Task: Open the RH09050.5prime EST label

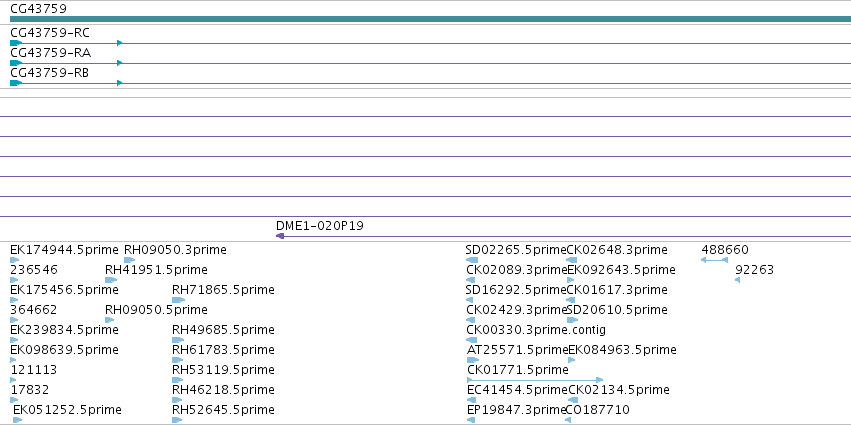Action: tap(156, 310)
